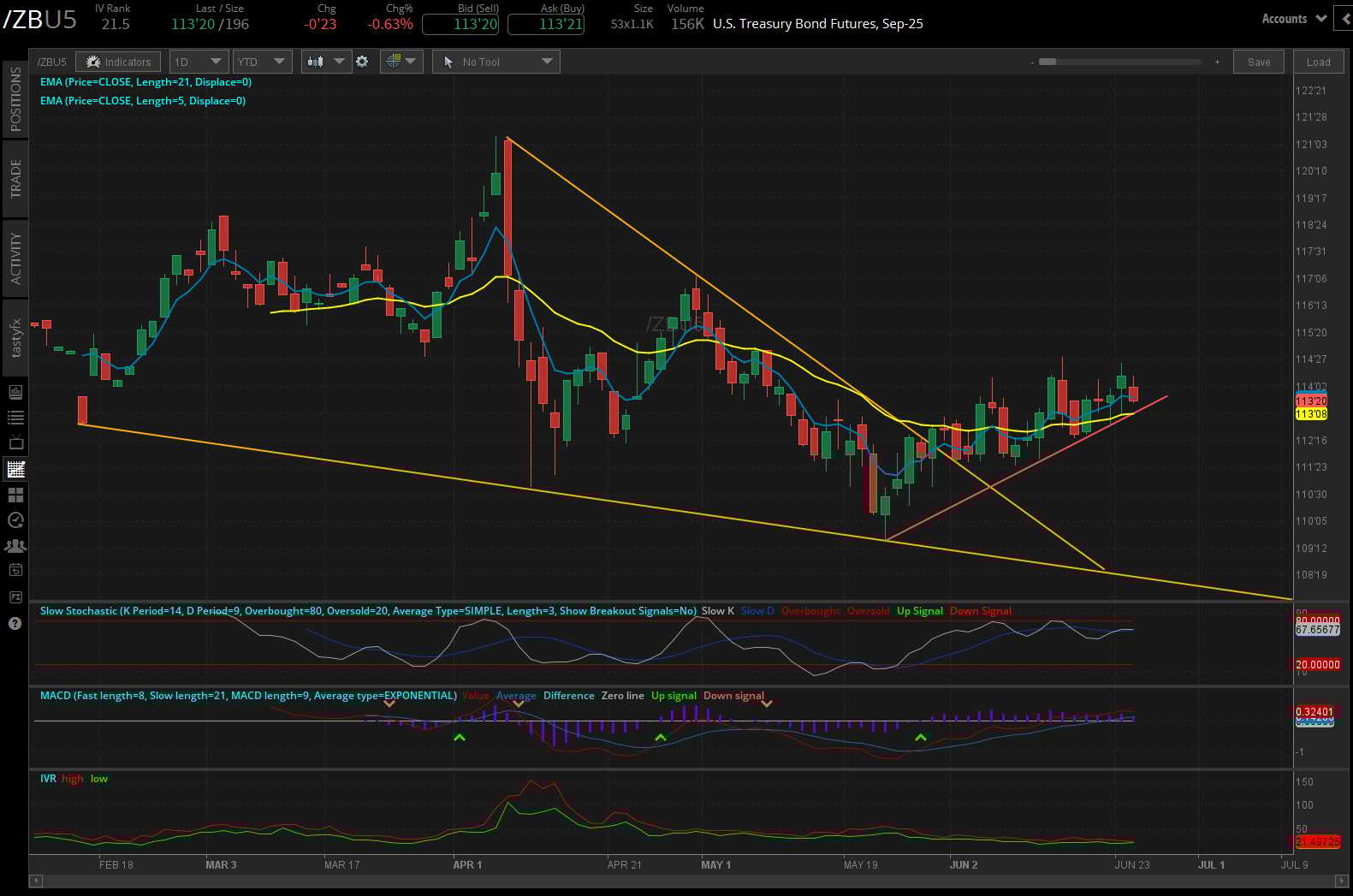This screenshot has width=1353, height=896.
Task: Open the candlestick chart style dropdown
Action: click(326, 62)
